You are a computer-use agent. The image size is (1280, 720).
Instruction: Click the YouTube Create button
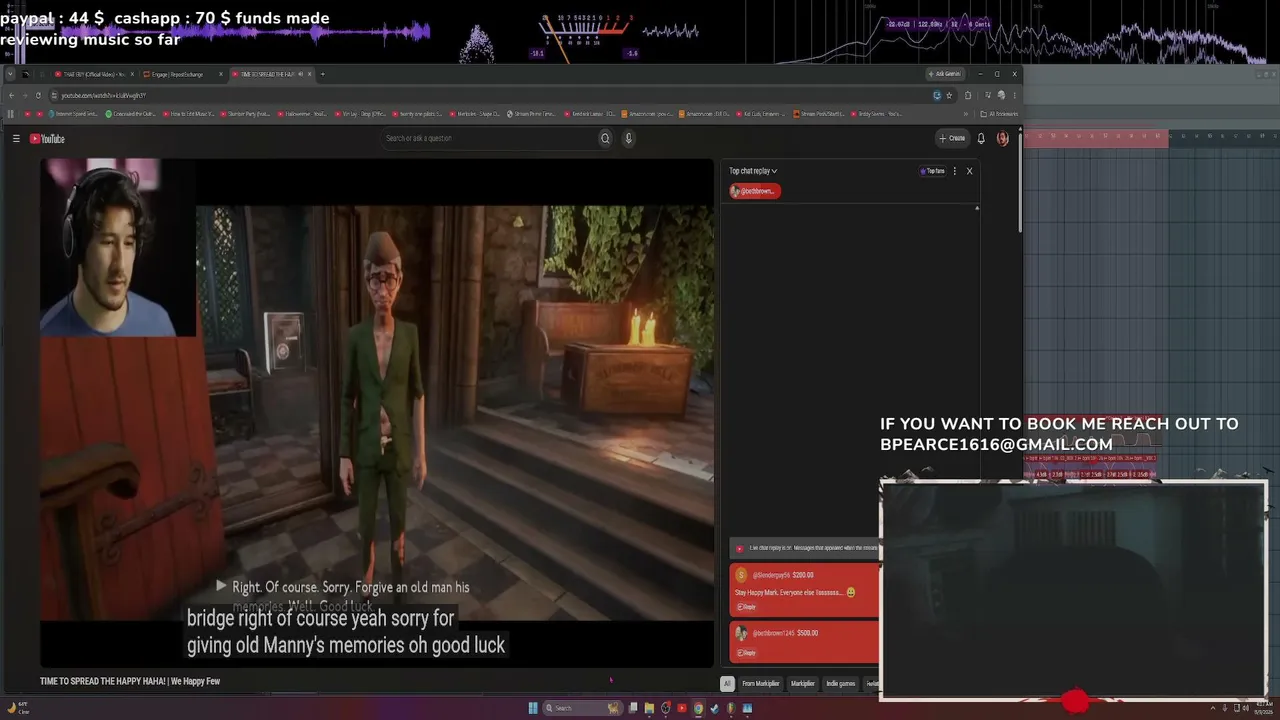pos(952,138)
